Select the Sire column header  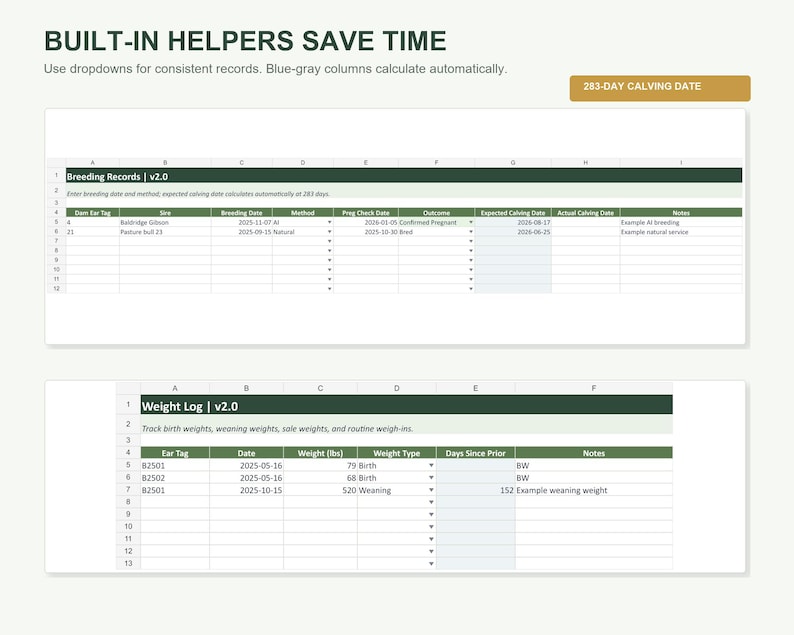(165, 213)
